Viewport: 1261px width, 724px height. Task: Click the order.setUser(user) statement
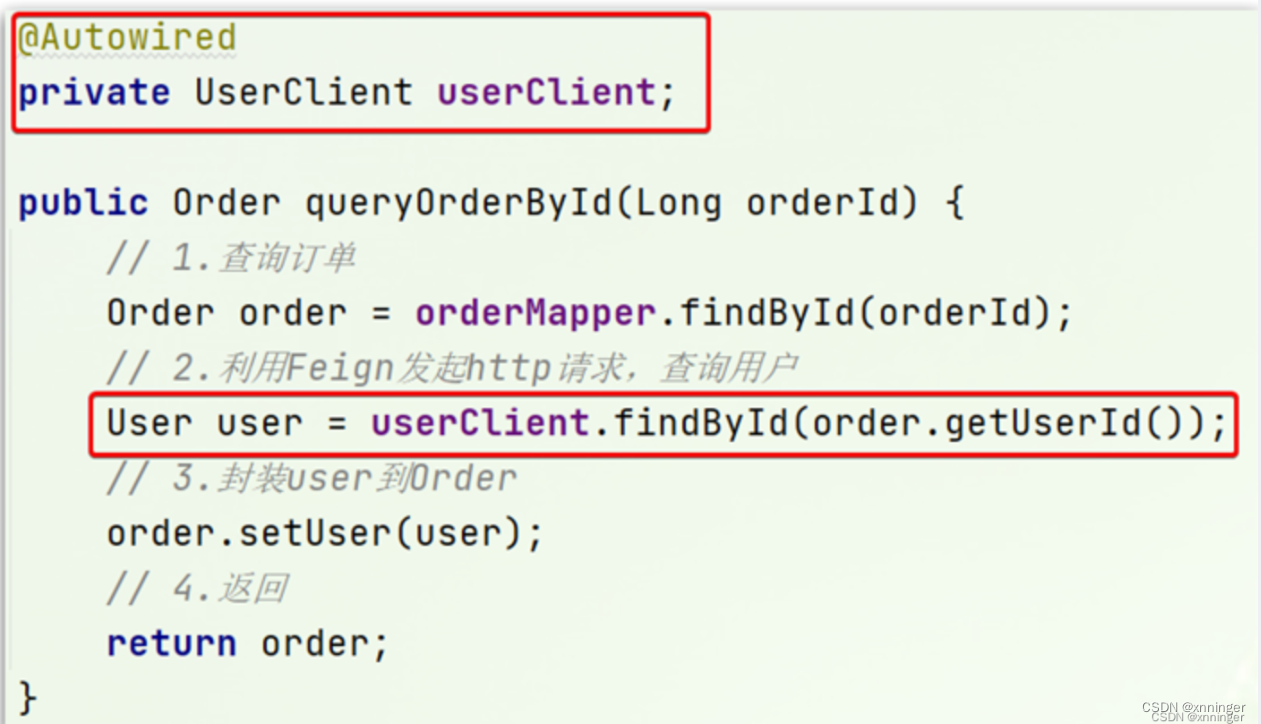point(325,533)
